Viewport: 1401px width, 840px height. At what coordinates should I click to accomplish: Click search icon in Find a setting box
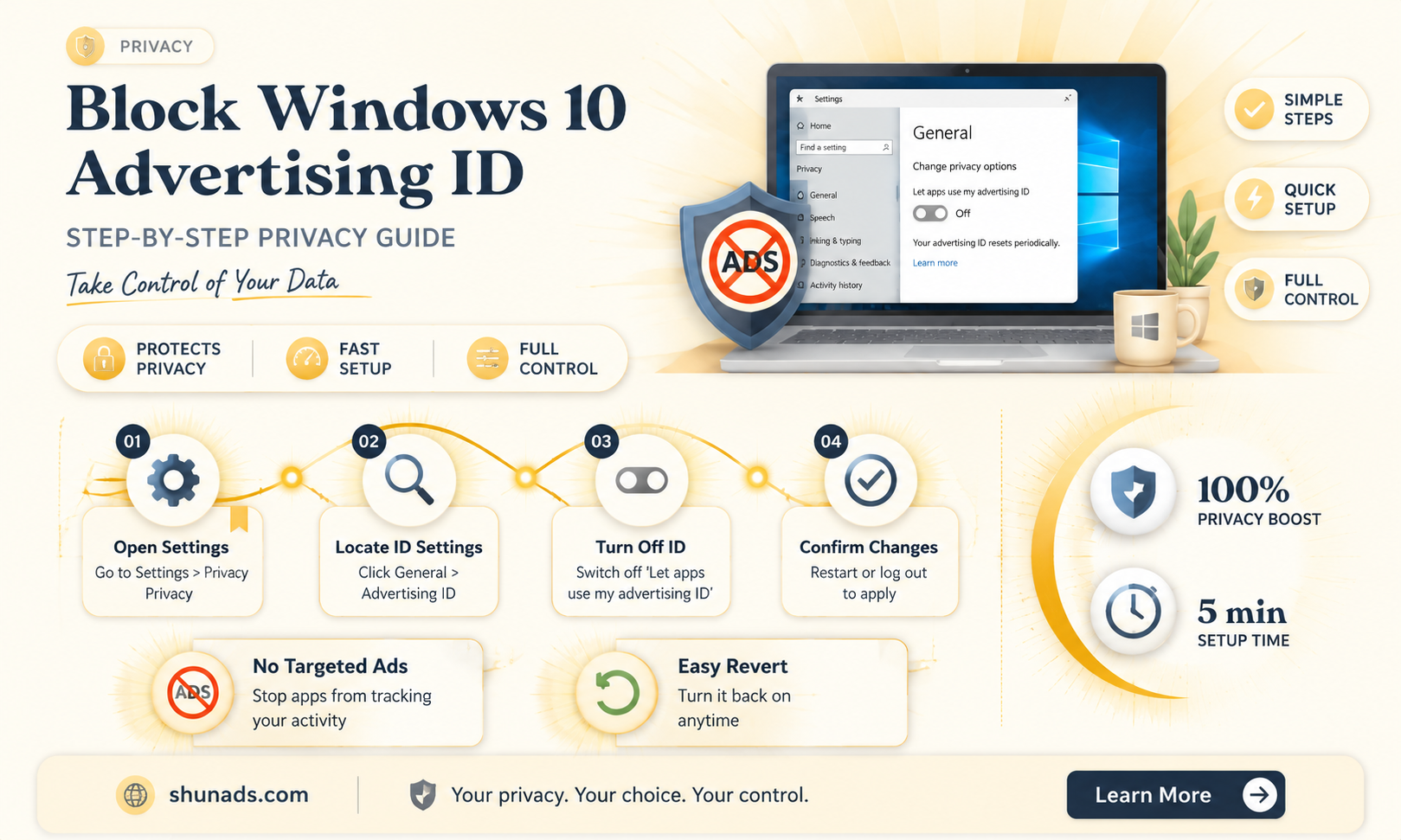tap(885, 148)
